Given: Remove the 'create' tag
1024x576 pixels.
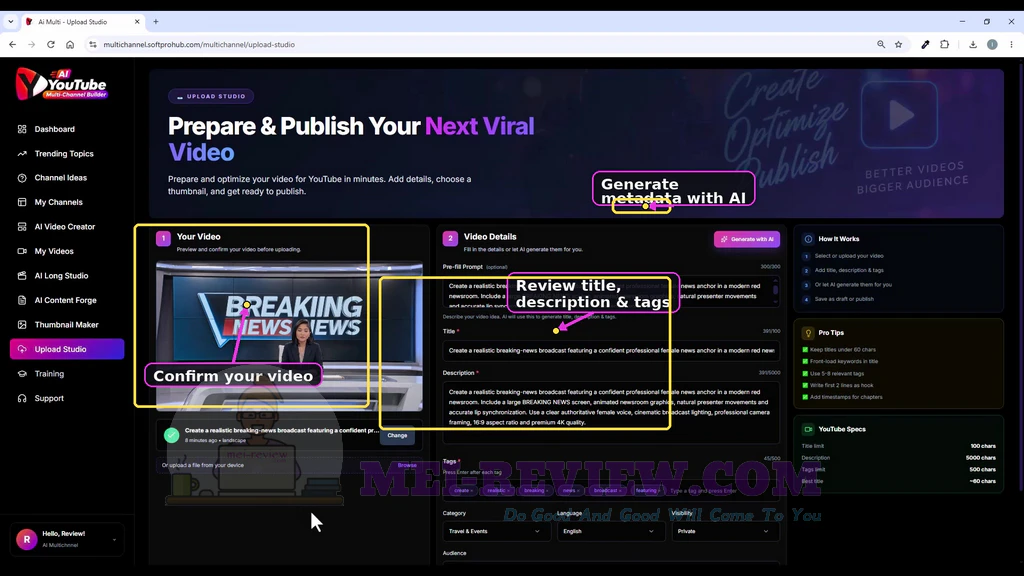Looking at the screenshot, I should pos(472,490).
